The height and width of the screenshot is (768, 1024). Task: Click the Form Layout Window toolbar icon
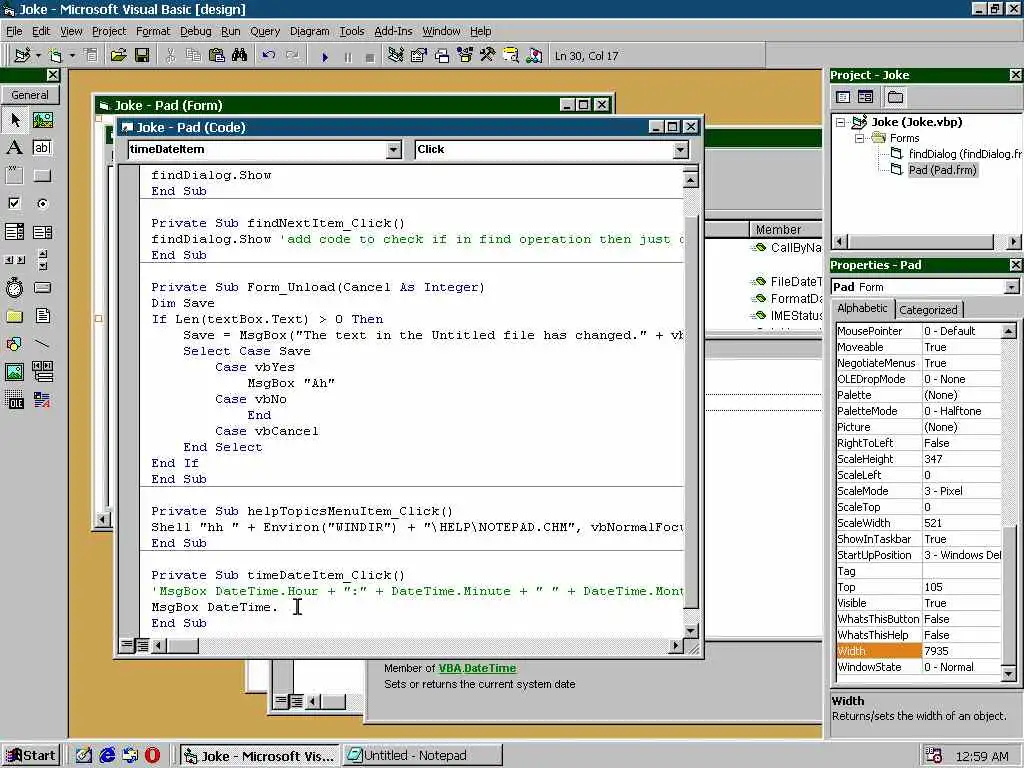[x=441, y=56]
